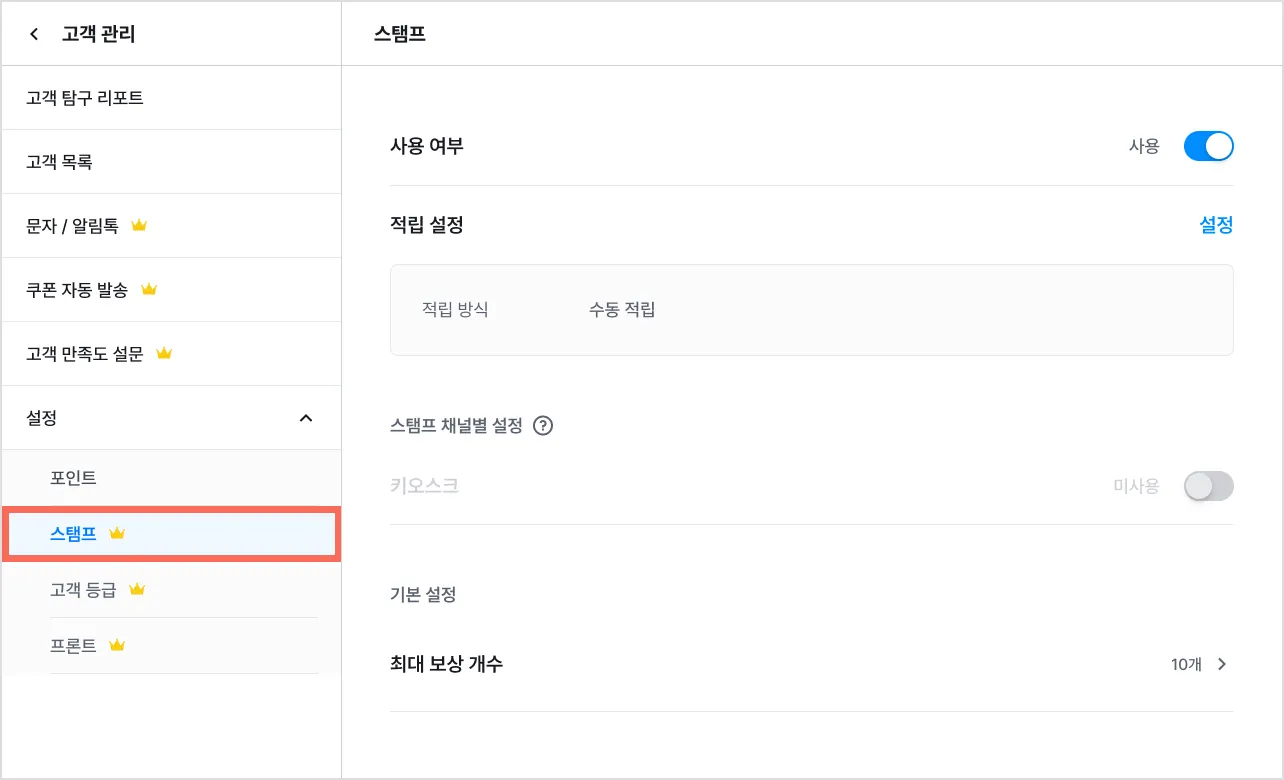Click the crown icon beside 고객 만족도 설문
This screenshot has height=780, width=1284.
tap(165, 354)
